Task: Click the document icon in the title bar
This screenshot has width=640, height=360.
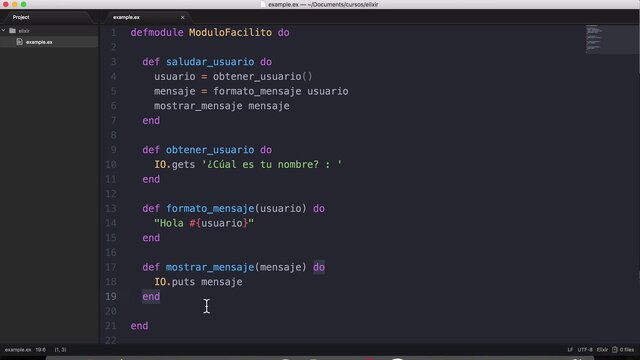Action: [263, 4]
